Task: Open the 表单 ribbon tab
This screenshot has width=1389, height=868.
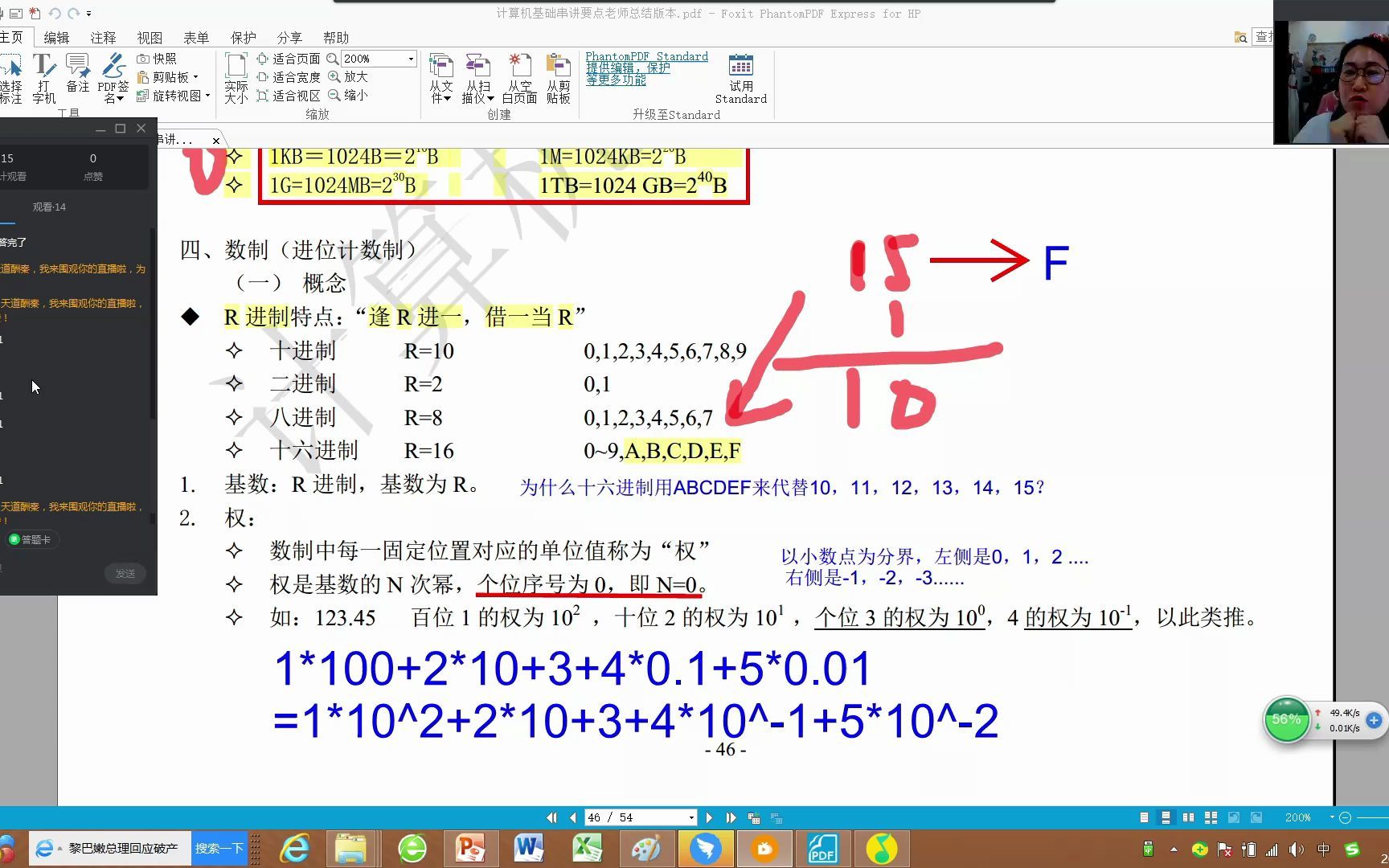Action: (196, 38)
